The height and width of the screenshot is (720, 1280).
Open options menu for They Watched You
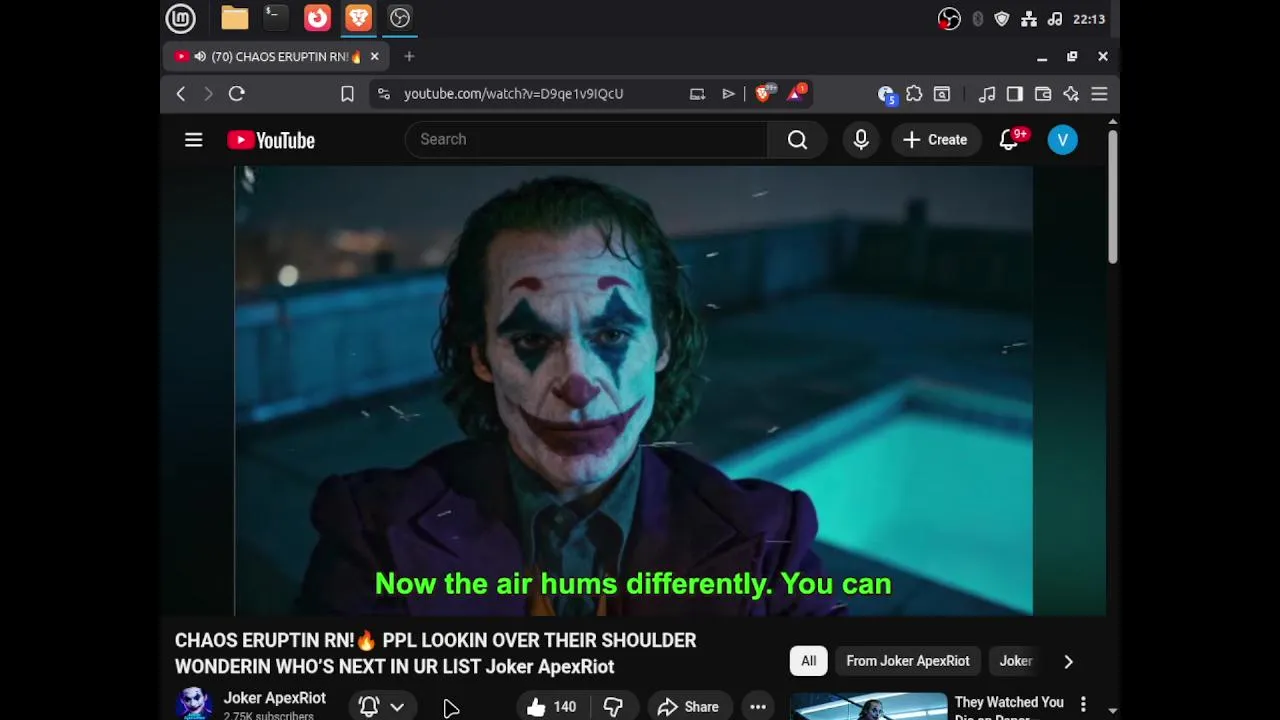pyautogui.click(x=1083, y=705)
